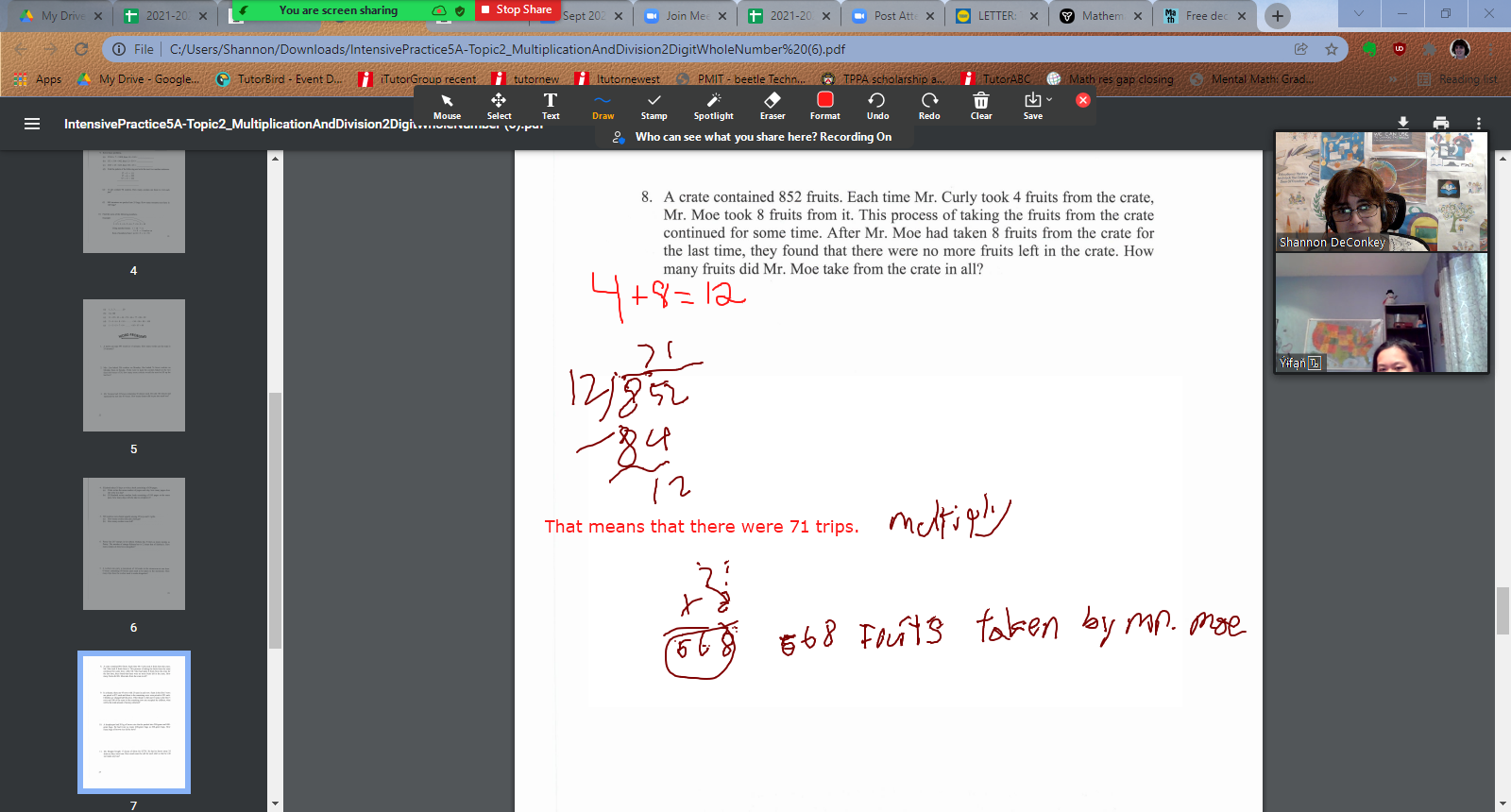This screenshot has width=1511, height=812.
Task: Download the PDF file
Action: (1403, 124)
